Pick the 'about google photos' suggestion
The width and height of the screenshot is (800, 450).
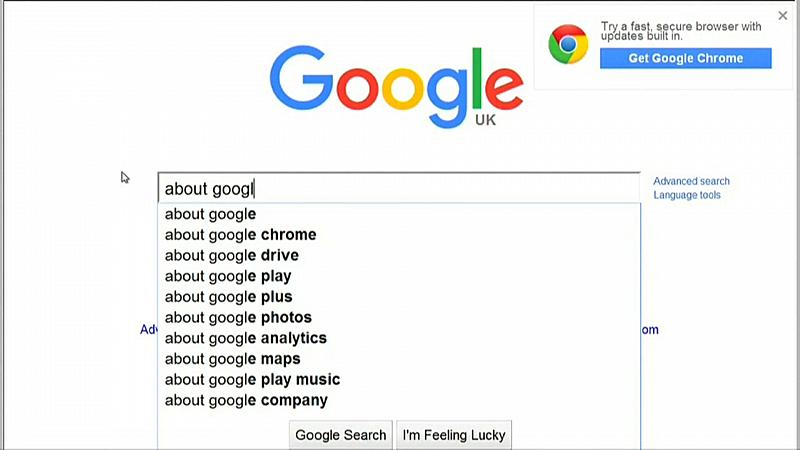click(x=238, y=318)
